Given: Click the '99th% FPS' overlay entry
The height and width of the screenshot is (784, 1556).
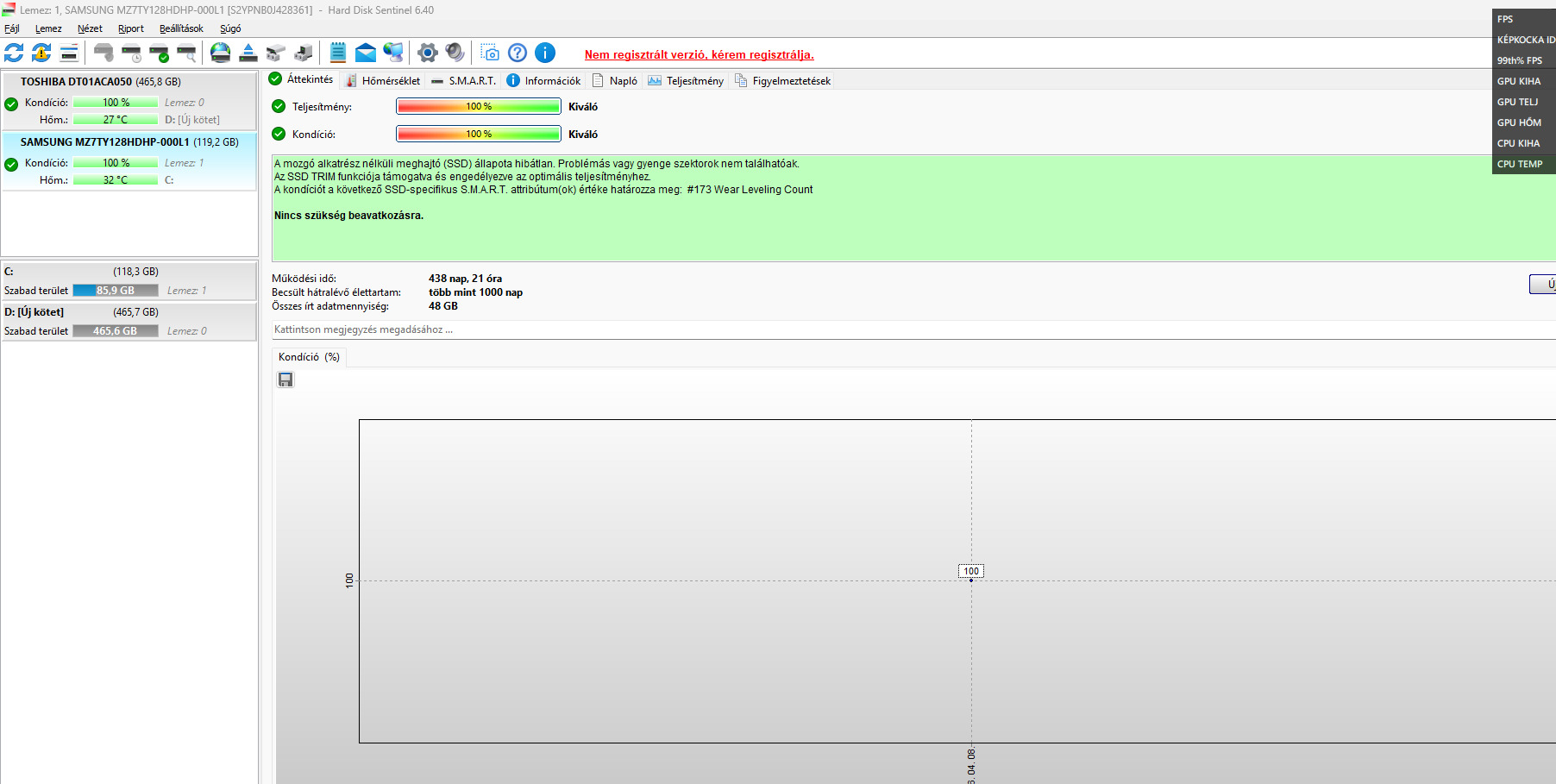Looking at the screenshot, I should click(x=1520, y=60).
